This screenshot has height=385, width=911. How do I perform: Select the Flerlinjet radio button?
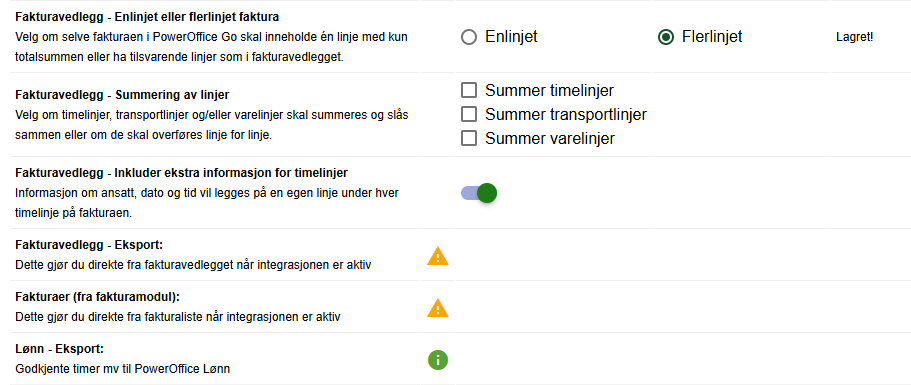click(666, 37)
